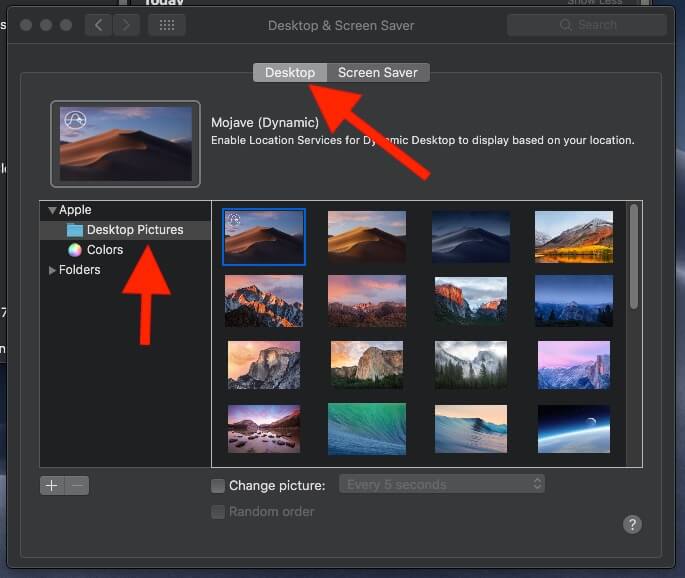The height and width of the screenshot is (578, 685).
Task: Choose the El Capitan red cliff thumbnail
Action: tap(471, 301)
